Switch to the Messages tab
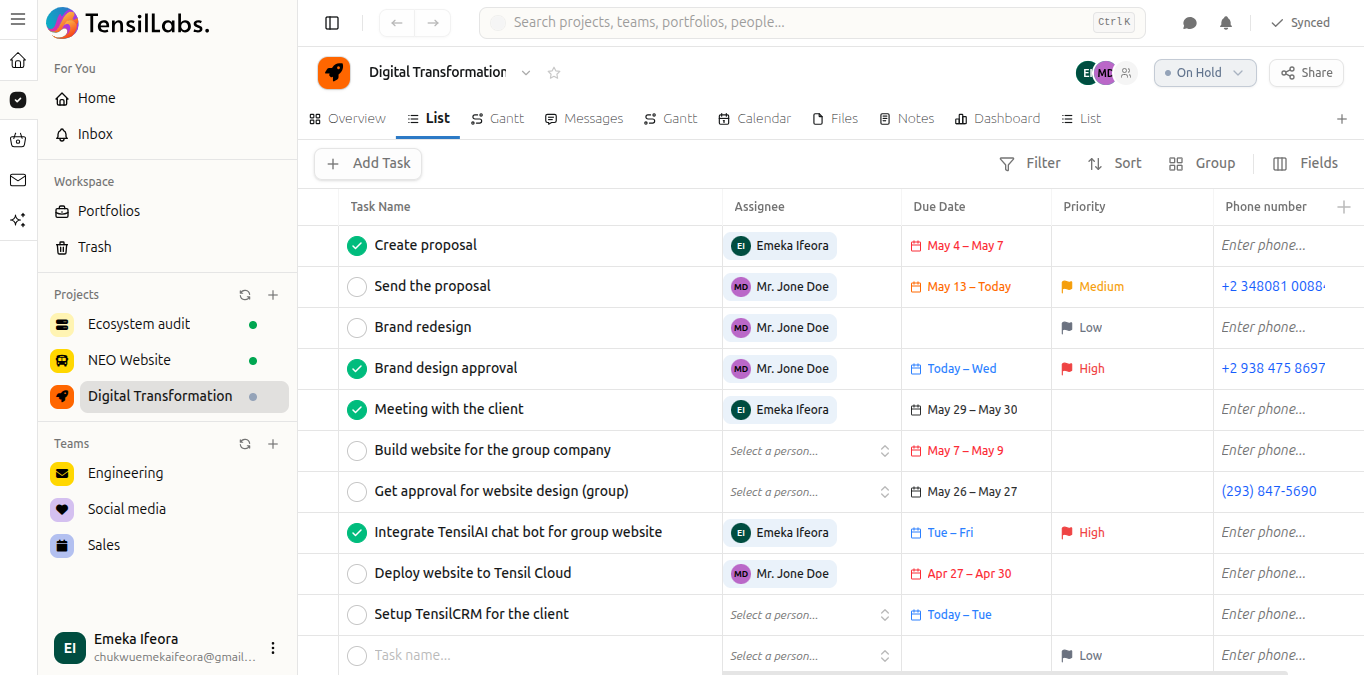The width and height of the screenshot is (1364, 675). [584, 119]
